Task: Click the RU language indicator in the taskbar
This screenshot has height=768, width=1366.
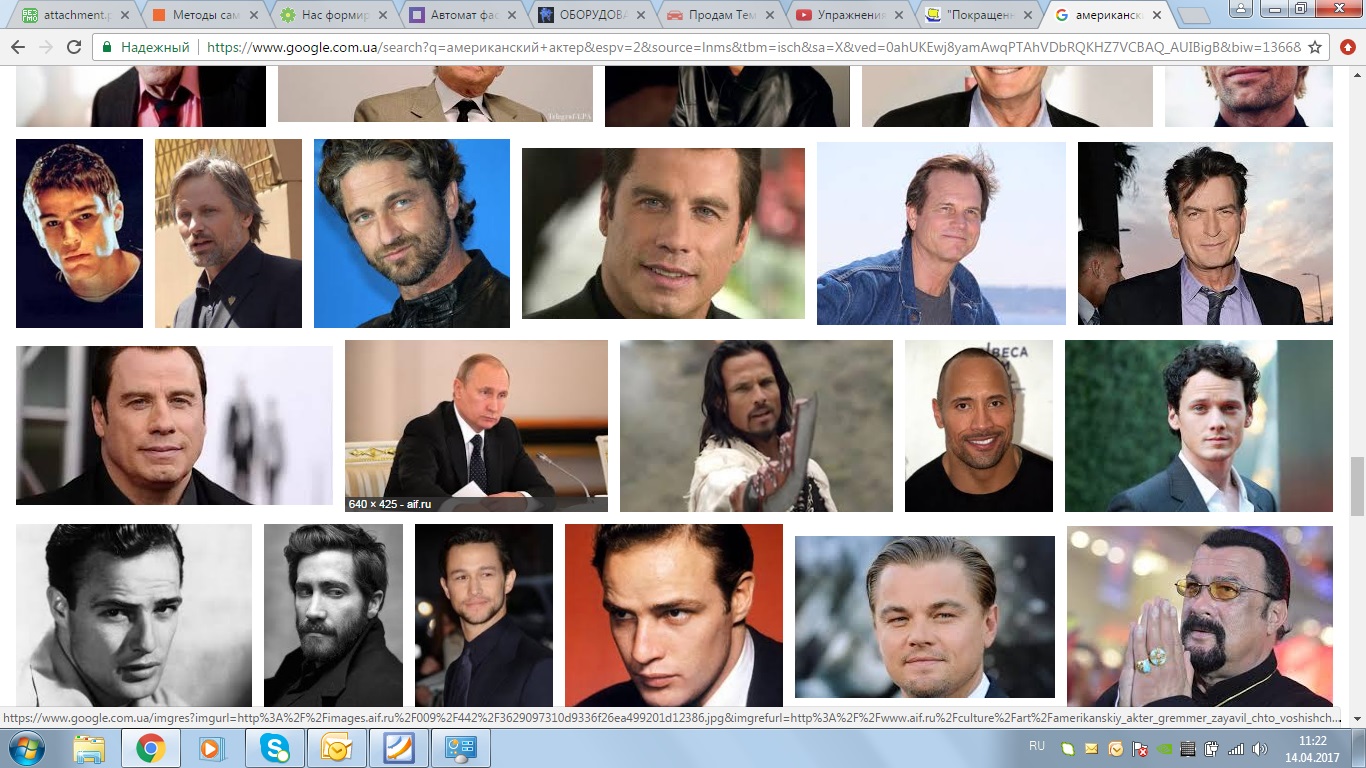Action: 1037,746
